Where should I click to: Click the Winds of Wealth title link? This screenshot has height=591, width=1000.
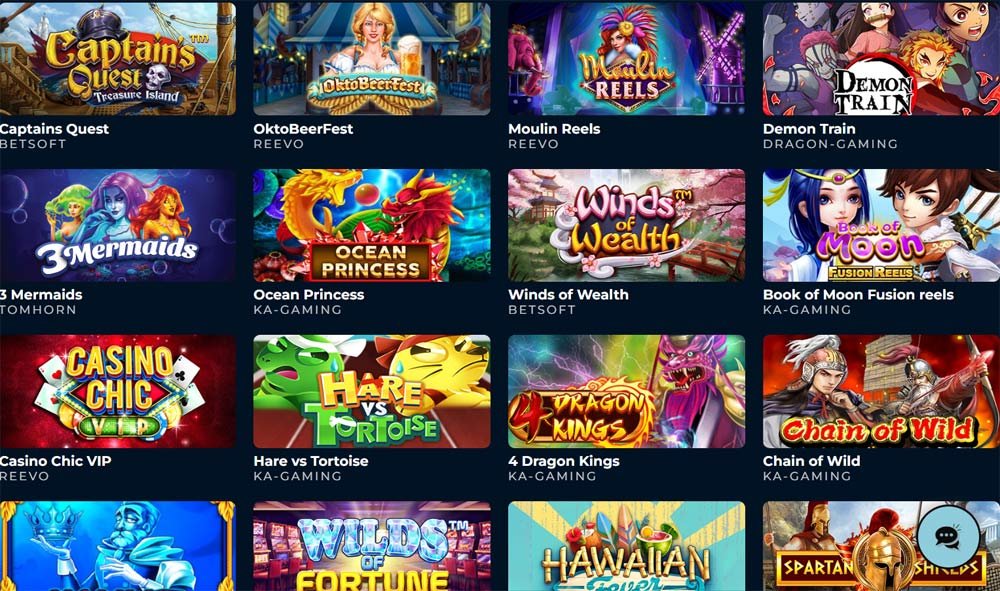pos(568,295)
